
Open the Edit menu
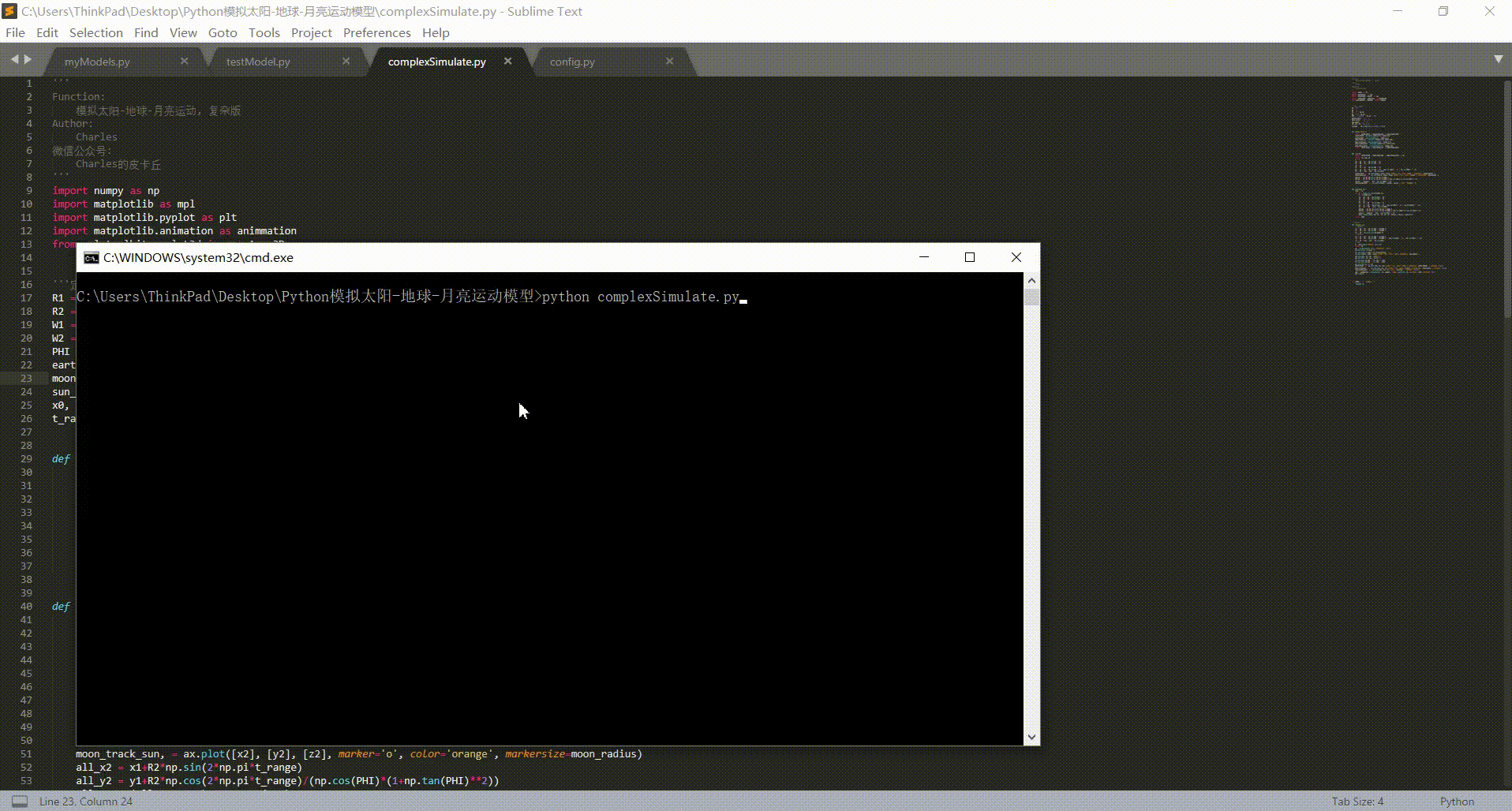(47, 32)
